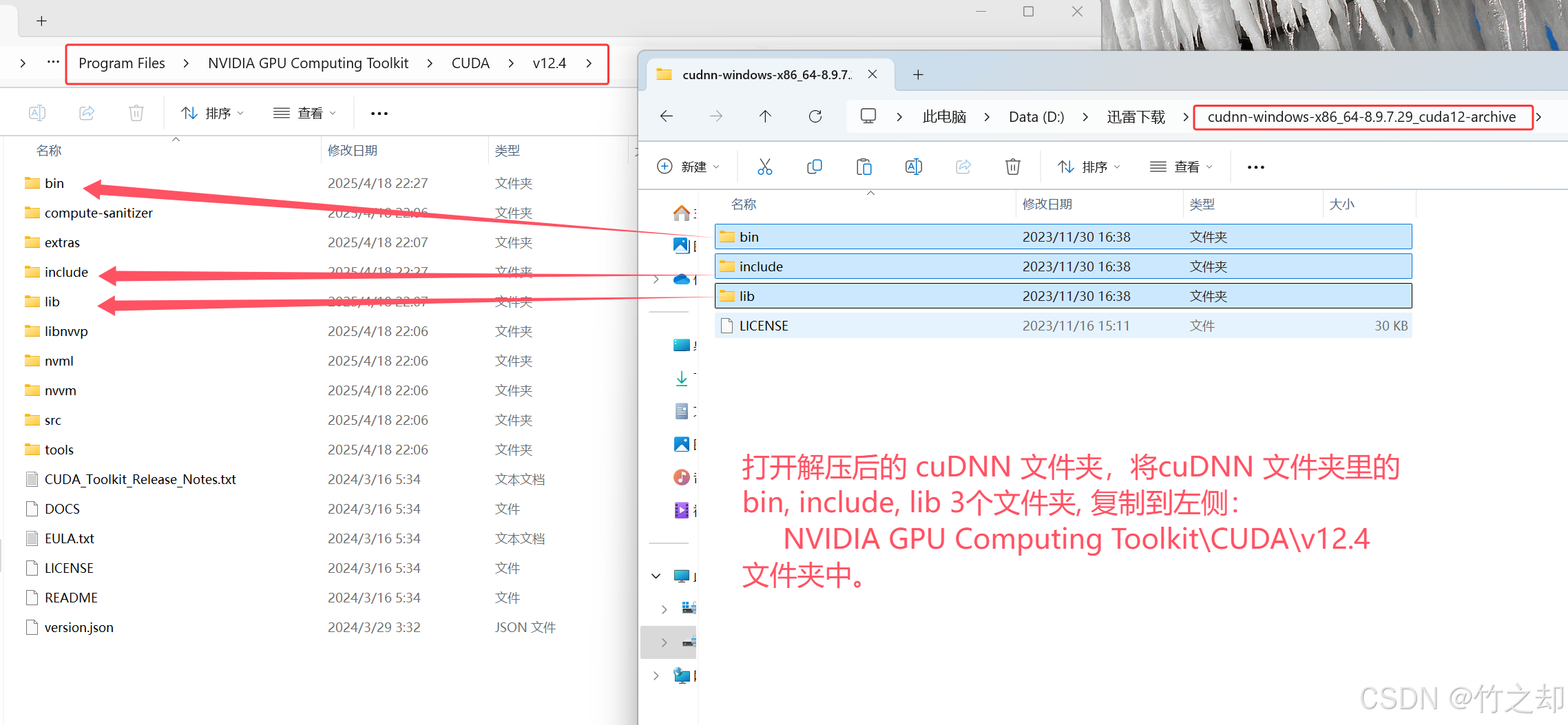Viewport: 1568px width, 725px height.
Task: Select include folder in cuDNN window
Action: coord(1063,266)
